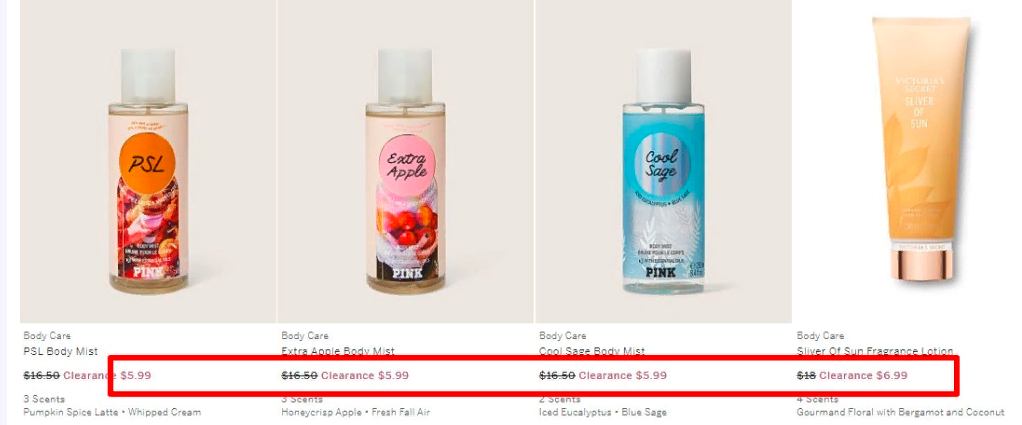Open the Cool Sage Body Mist image
This screenshot has width=1022, height=425.
664,161
